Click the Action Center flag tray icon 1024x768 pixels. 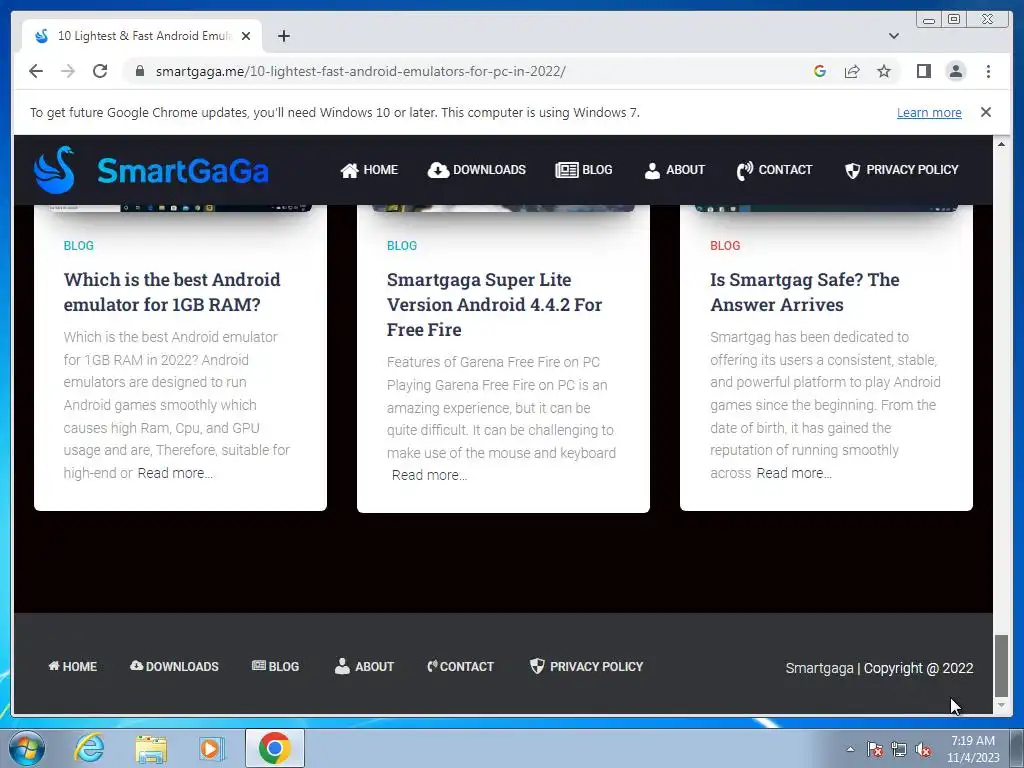pyautogui.click(x=875, y=749)
